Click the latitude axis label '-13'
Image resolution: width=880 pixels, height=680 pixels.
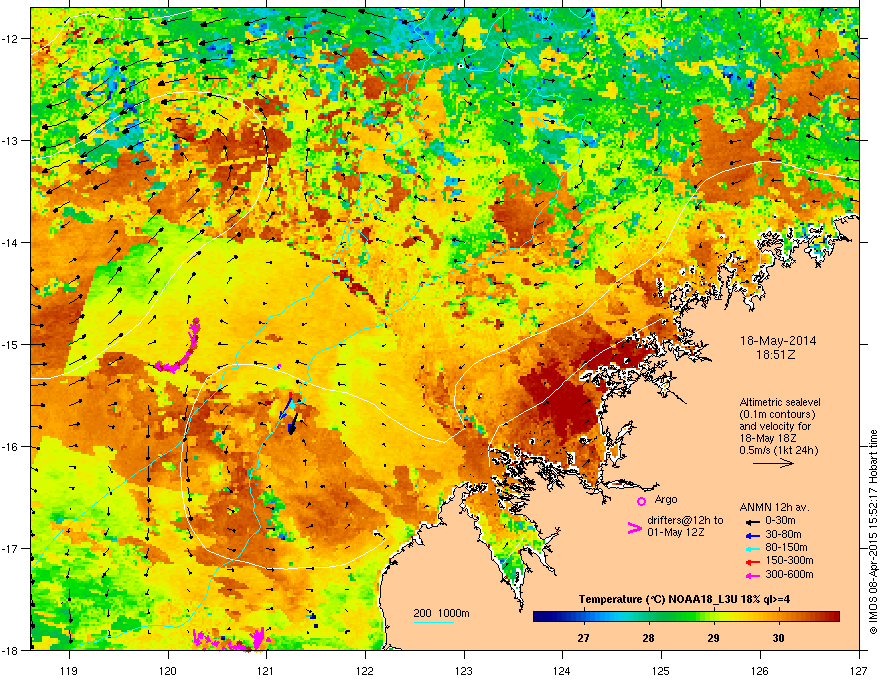coord(11,140)
